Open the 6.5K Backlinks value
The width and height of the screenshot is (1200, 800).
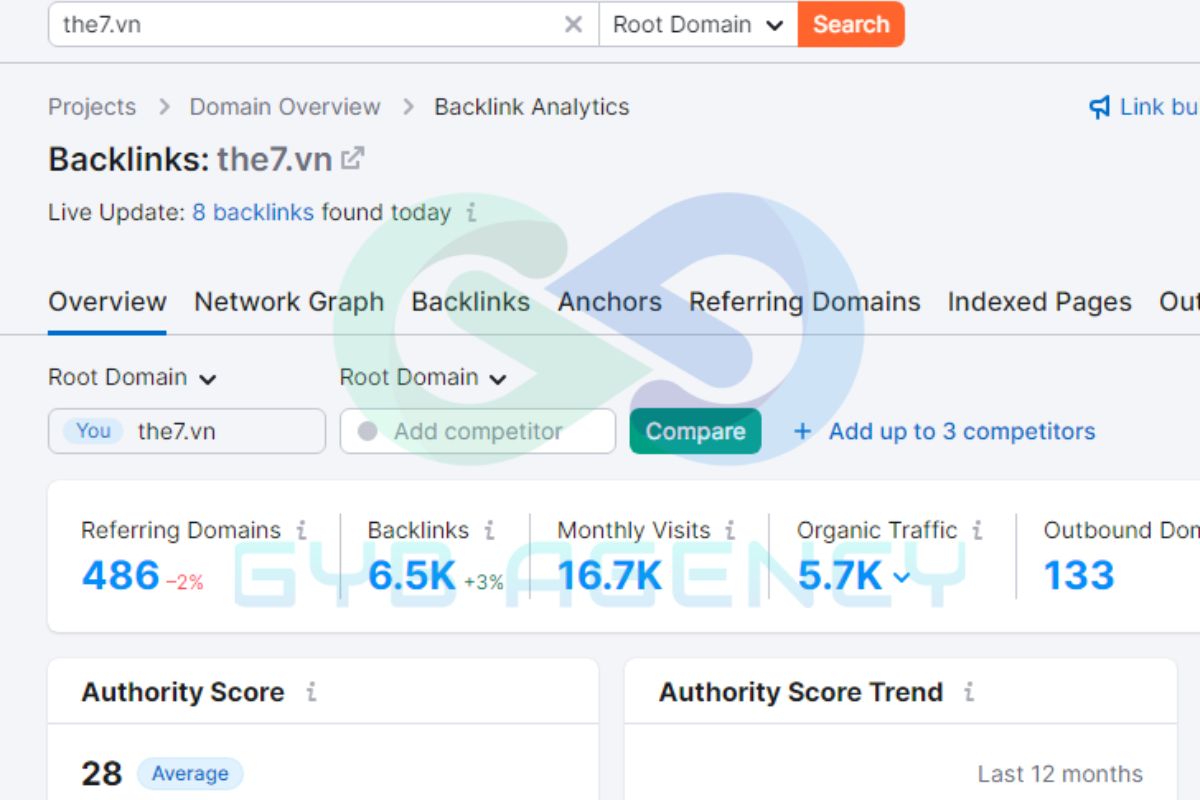point(412,576)
